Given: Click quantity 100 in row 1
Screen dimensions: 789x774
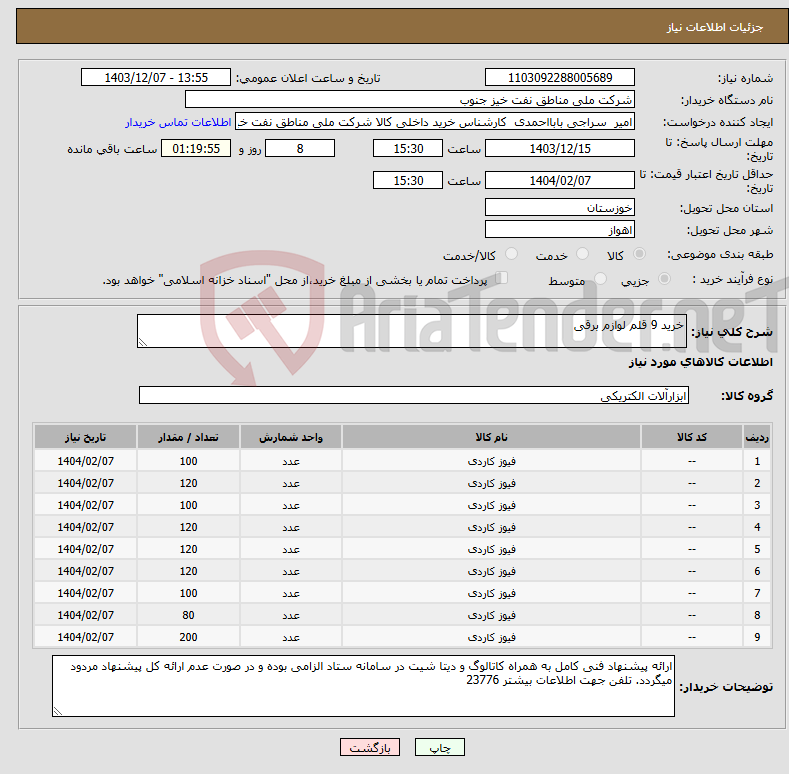Looking at the screenshot, I should 188,461.
